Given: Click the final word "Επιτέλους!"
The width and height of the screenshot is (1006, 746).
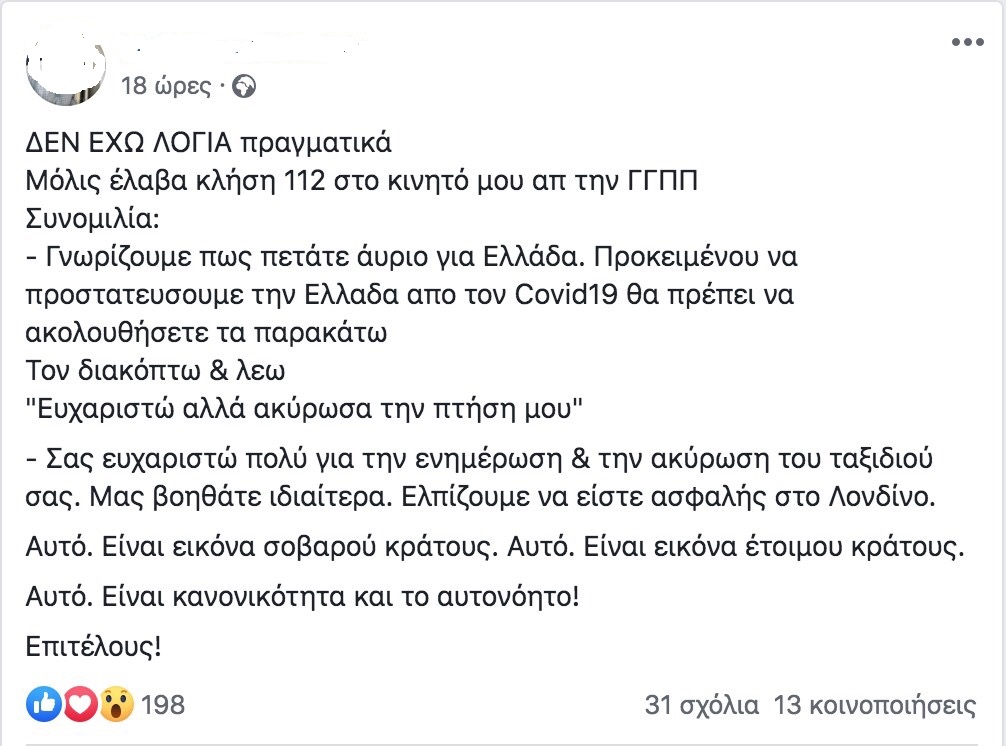Looking at the screenshot, I should pyautogui.click(x=94, y=647).
